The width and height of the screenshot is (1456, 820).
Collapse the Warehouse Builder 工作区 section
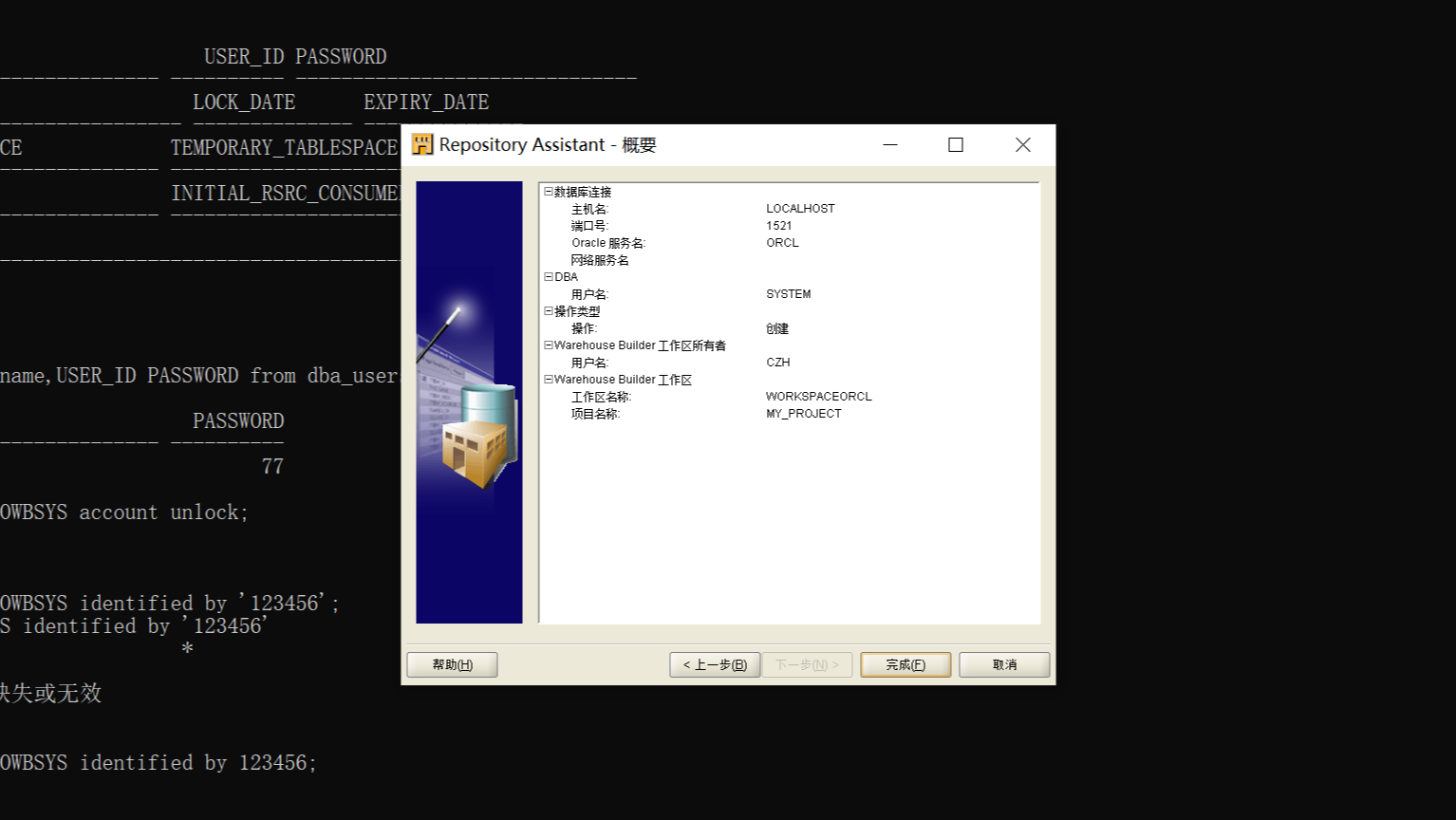(x=548, y=379)
